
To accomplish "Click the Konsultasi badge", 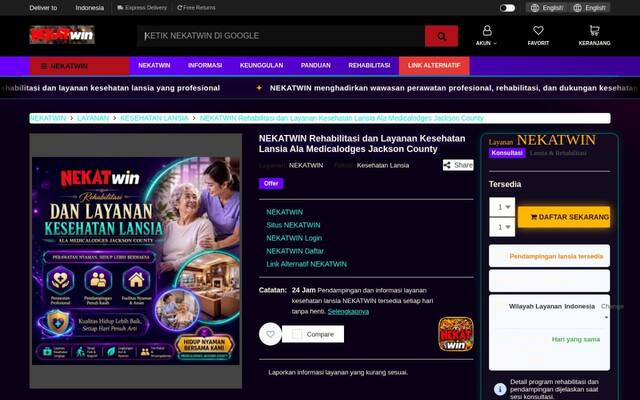I will [507, 153].
